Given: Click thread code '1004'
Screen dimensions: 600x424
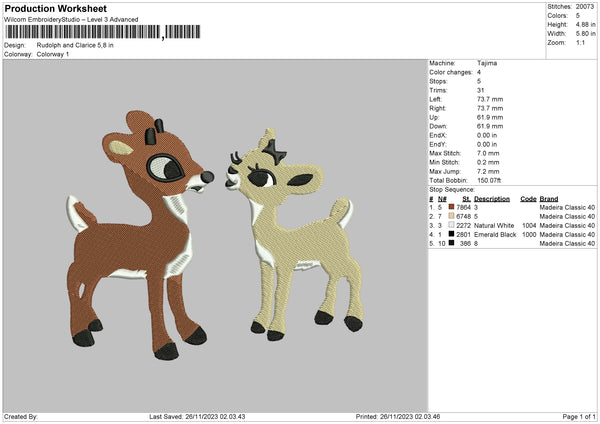Looking at the screenshot, I should pyautogui.click(x=529, y=225).
